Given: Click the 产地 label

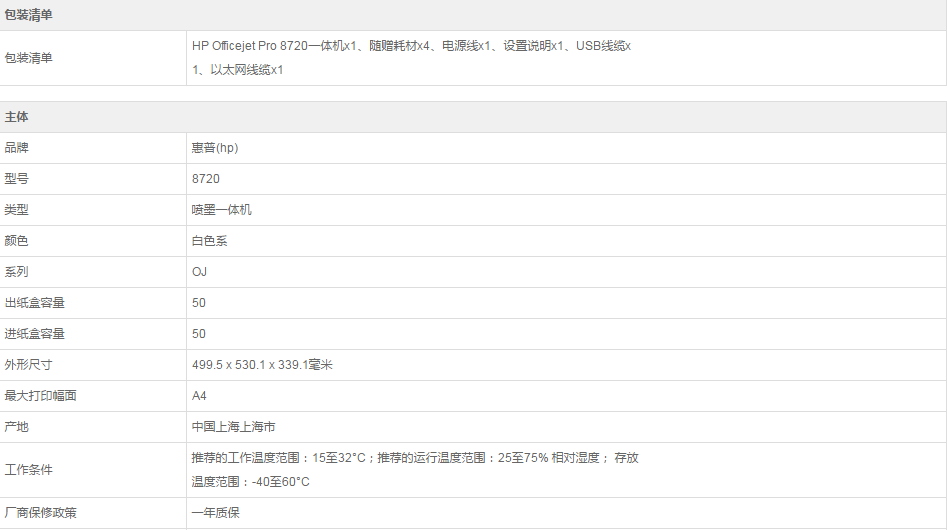Looking at the screenshot, I should coord(16,427).
